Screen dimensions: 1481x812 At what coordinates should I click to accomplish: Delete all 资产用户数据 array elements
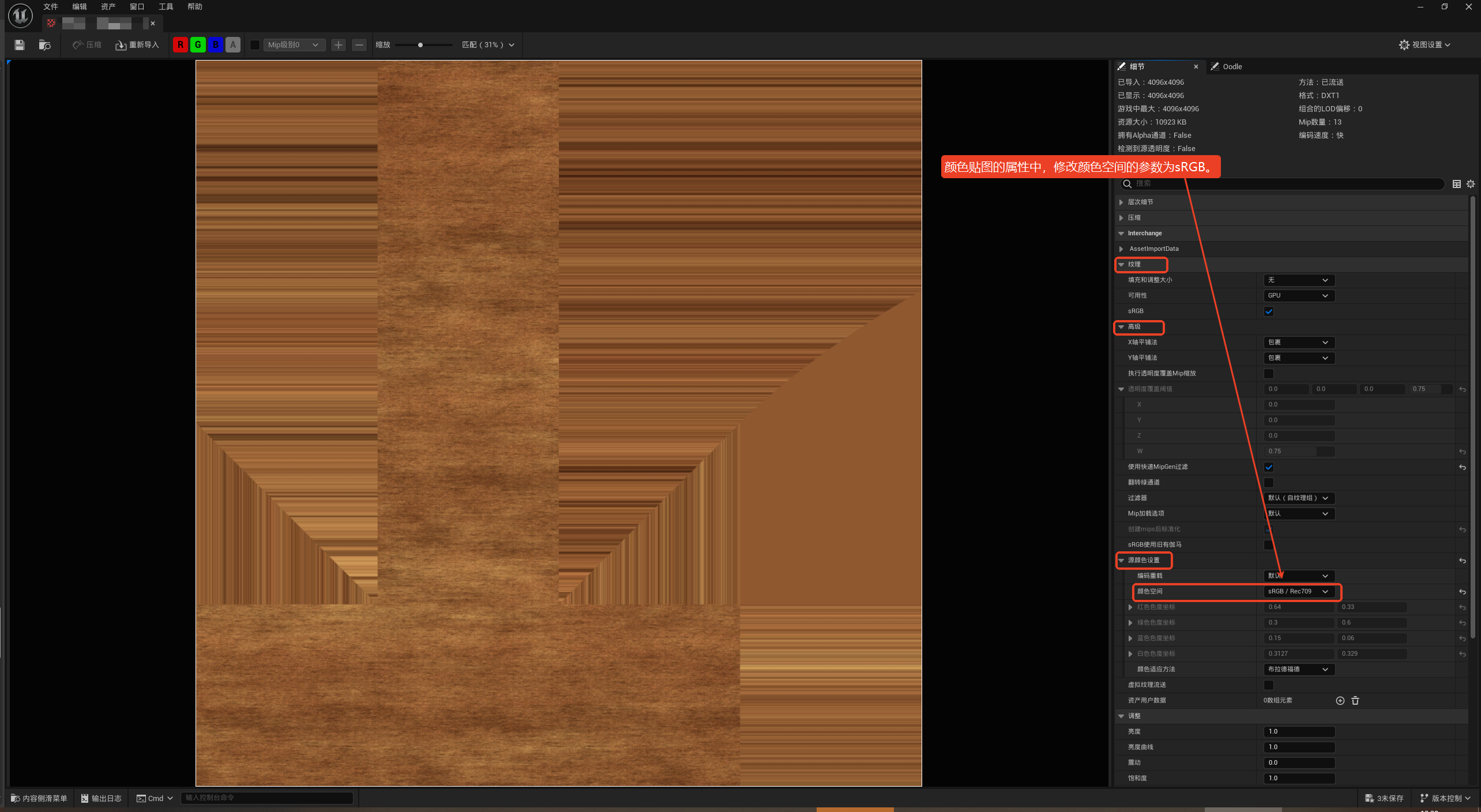[1355, 701]
